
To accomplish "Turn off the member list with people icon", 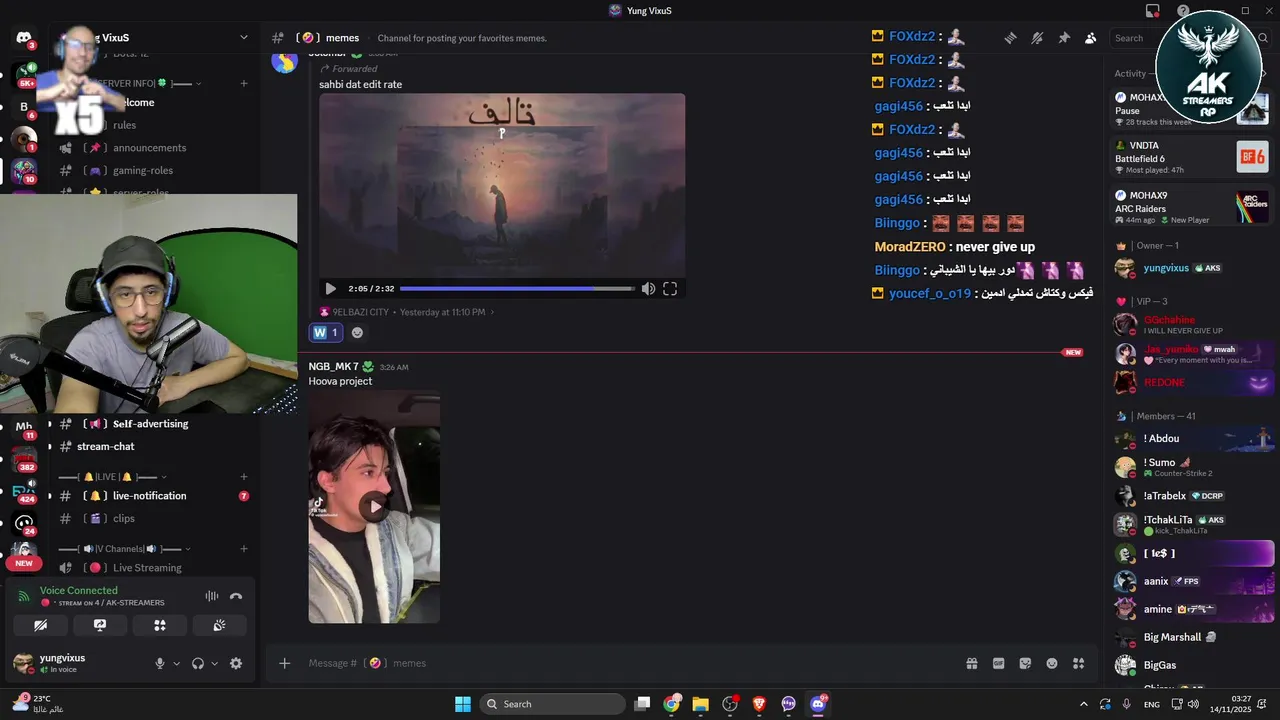I will [x=1091, y=38].
